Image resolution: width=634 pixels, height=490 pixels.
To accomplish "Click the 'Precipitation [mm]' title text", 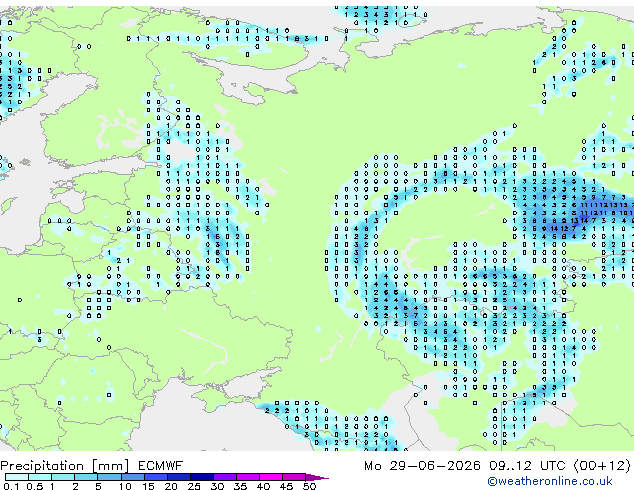I will coord(65,466).
